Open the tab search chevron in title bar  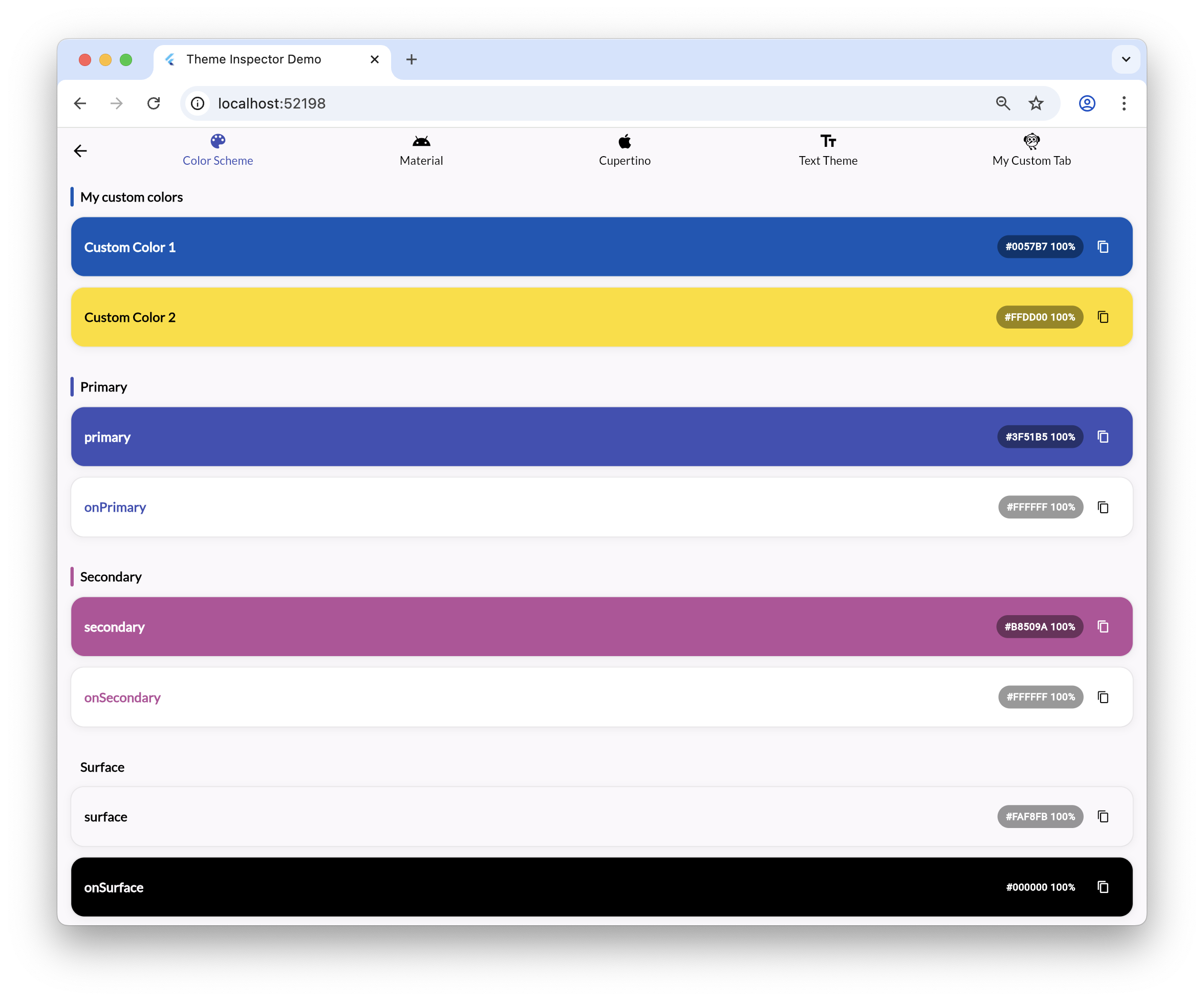point(1126,59)
